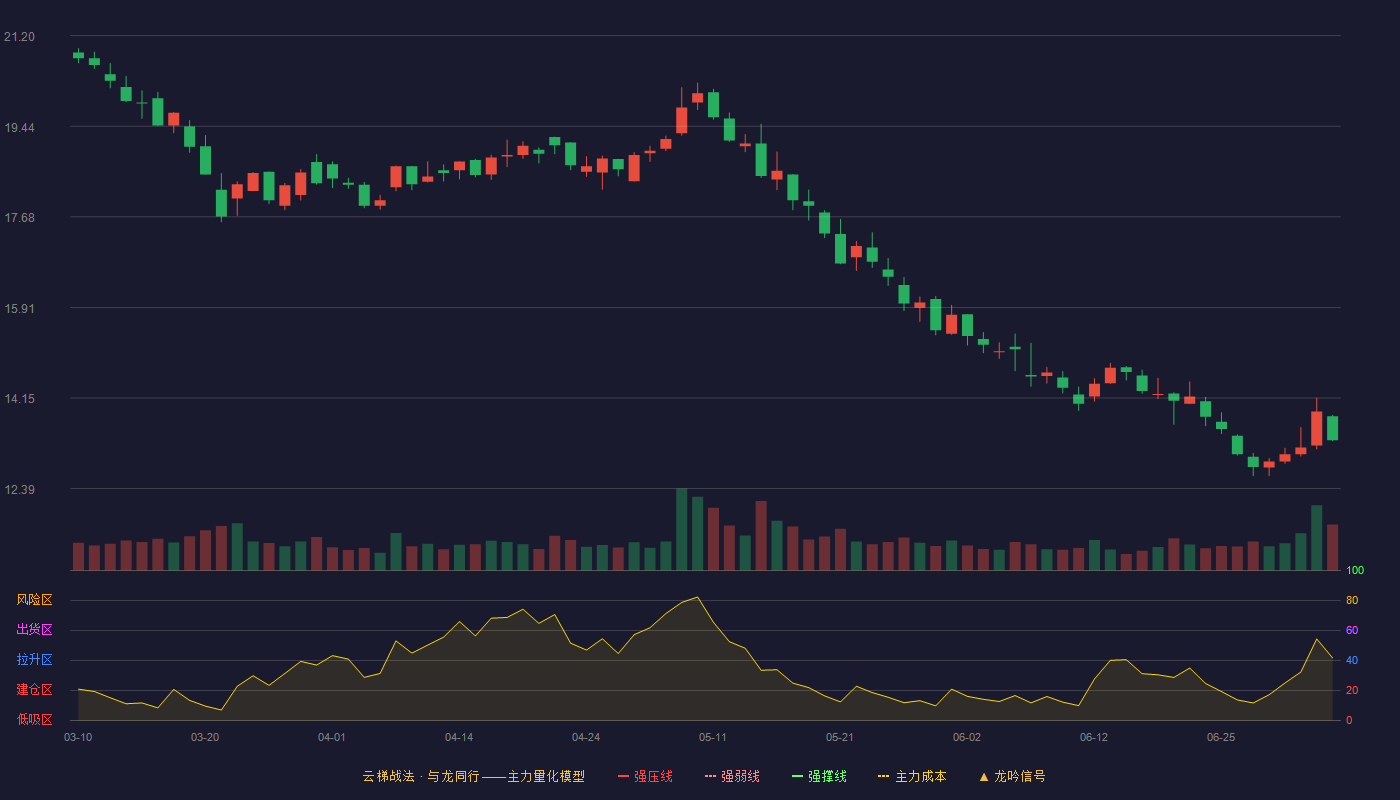Click the 04-01 date label
Screen dimensions: 1400x800
pos(332,737)
